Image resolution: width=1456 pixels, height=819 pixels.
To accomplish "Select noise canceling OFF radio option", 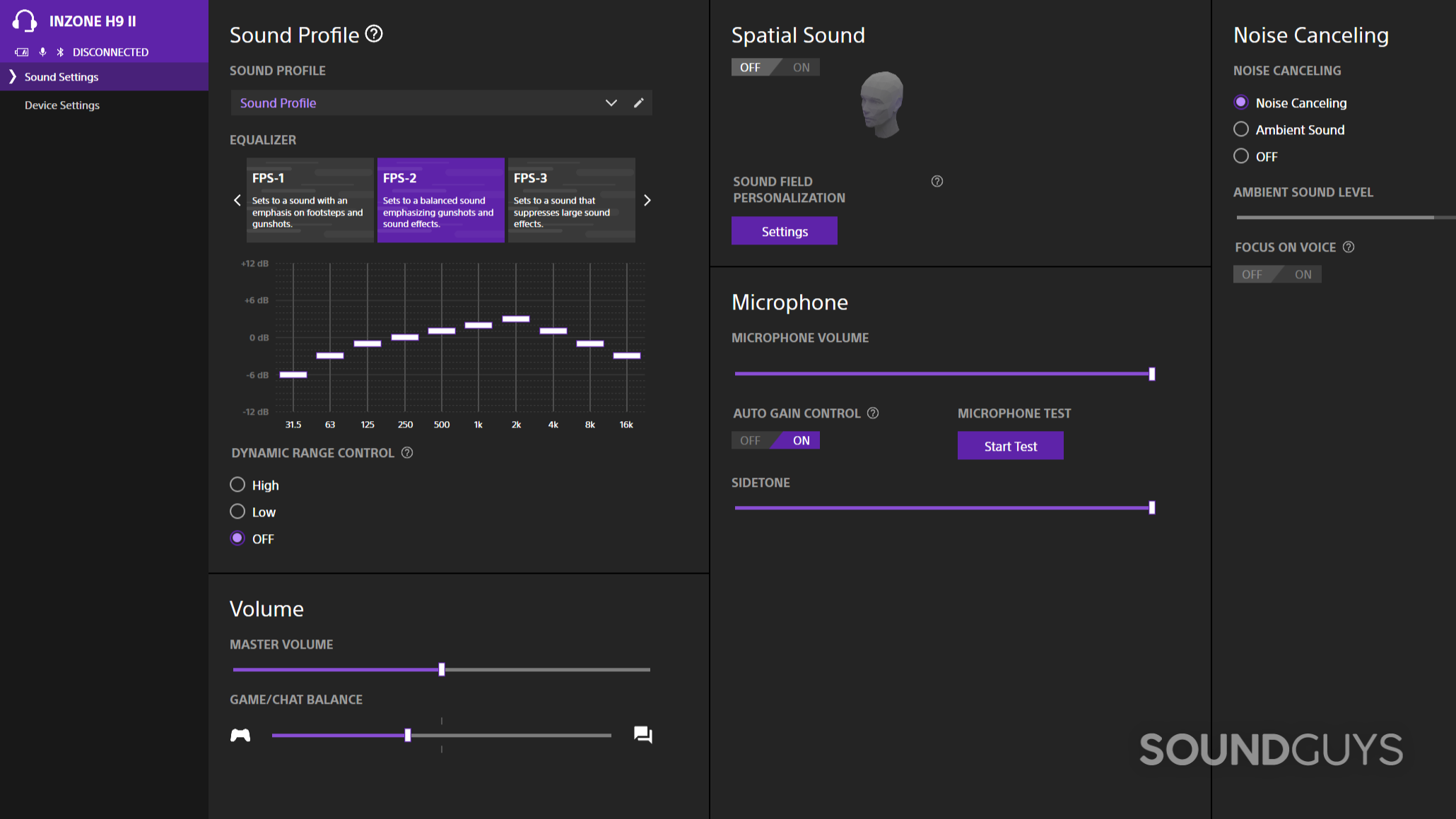I will pos(1241,156).
